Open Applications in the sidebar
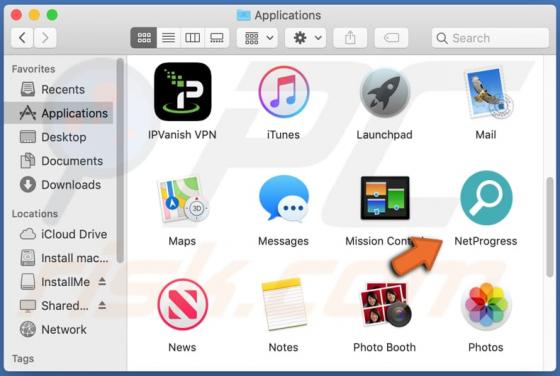 (59, 113)
